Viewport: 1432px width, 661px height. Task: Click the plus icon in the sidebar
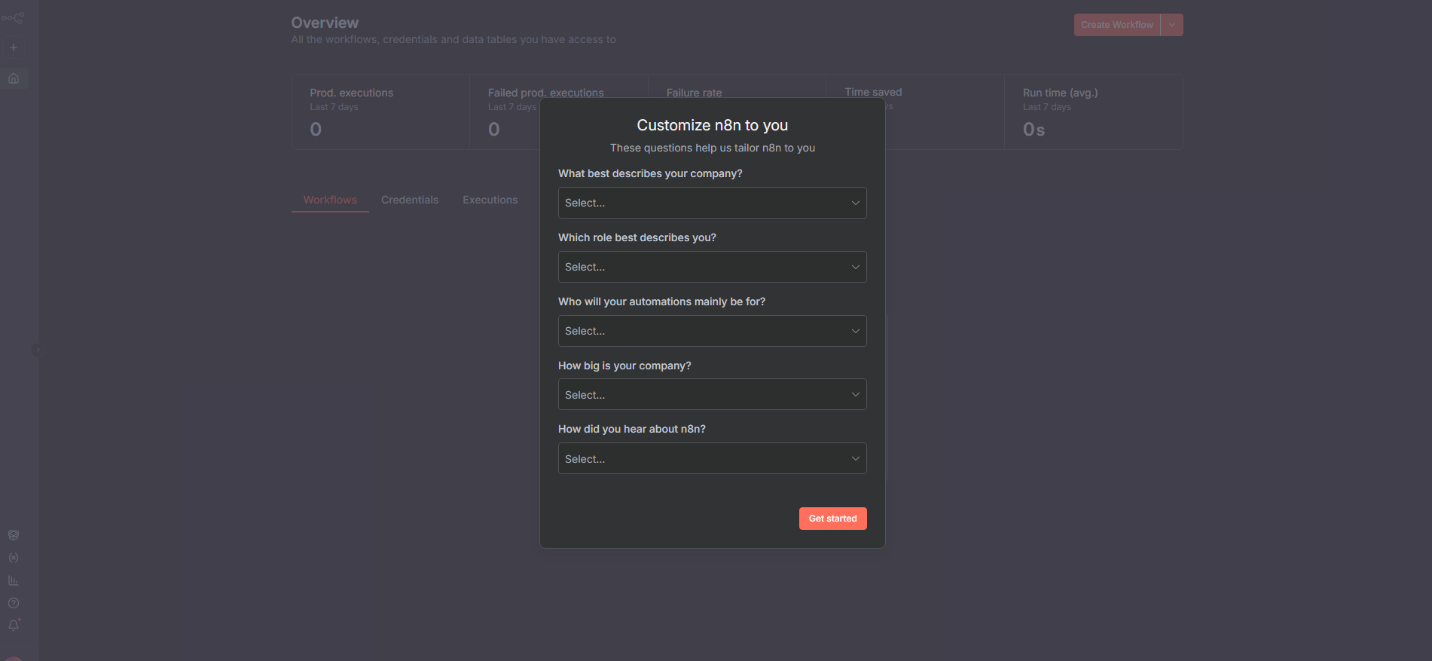pos(13,47)
